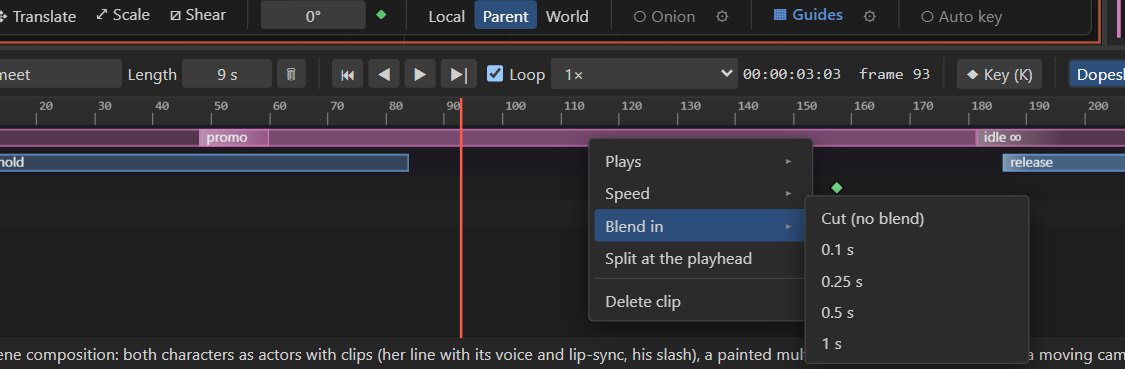Click green keyframe diamond on timeline track
The width and height of the screenshot is (1125, 369).
836,187
